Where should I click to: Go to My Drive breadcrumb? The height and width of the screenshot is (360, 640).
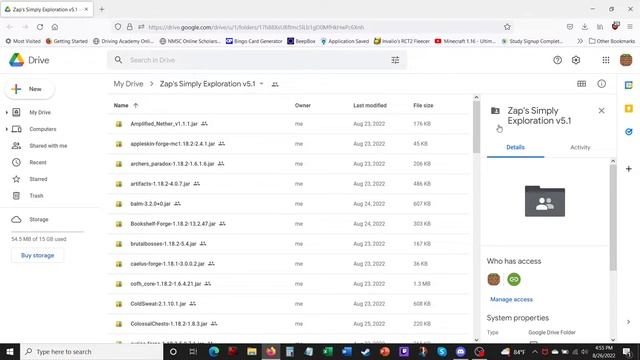pos(128,84)
